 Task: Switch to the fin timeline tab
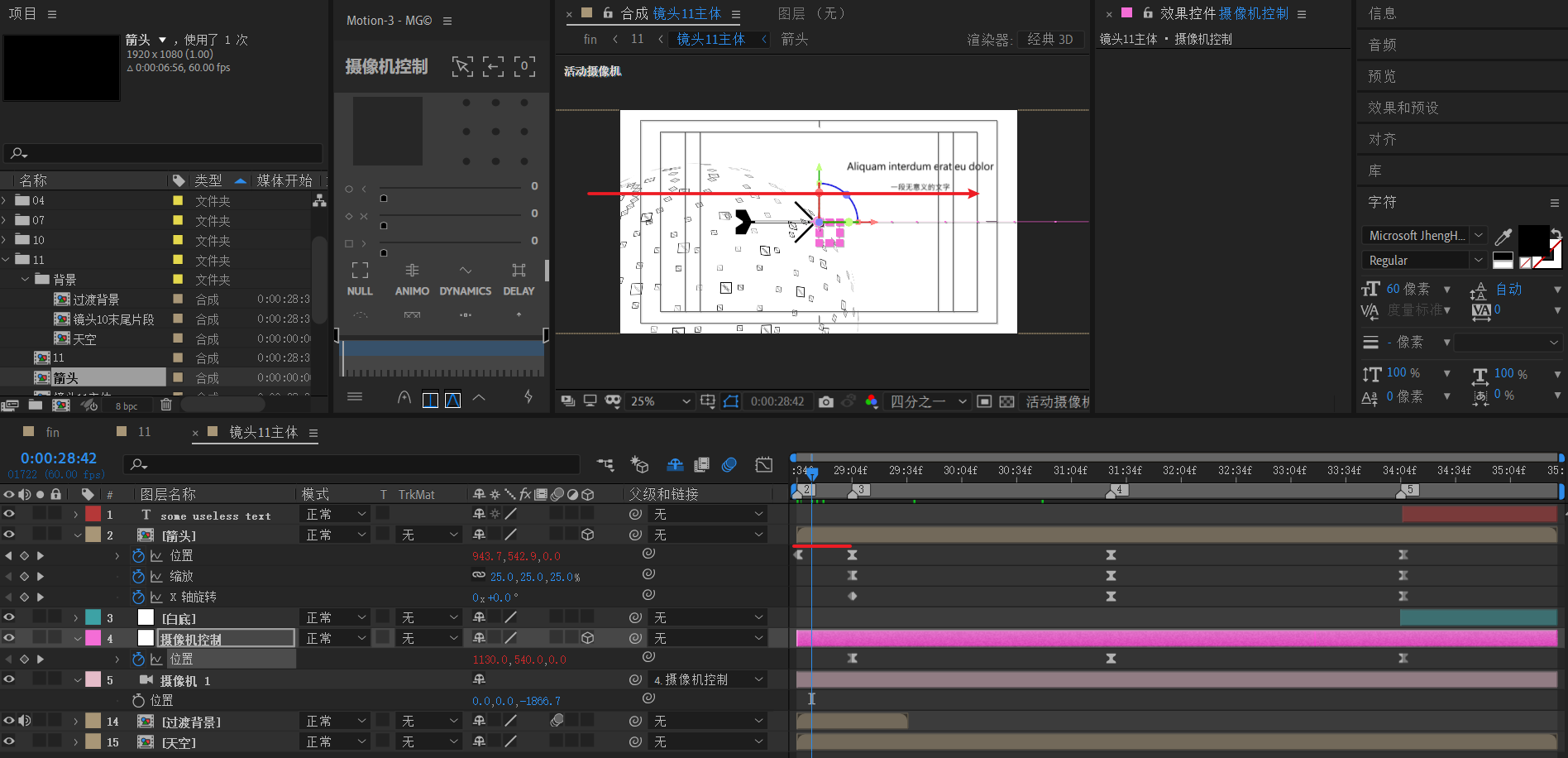[x=52, y=432]
